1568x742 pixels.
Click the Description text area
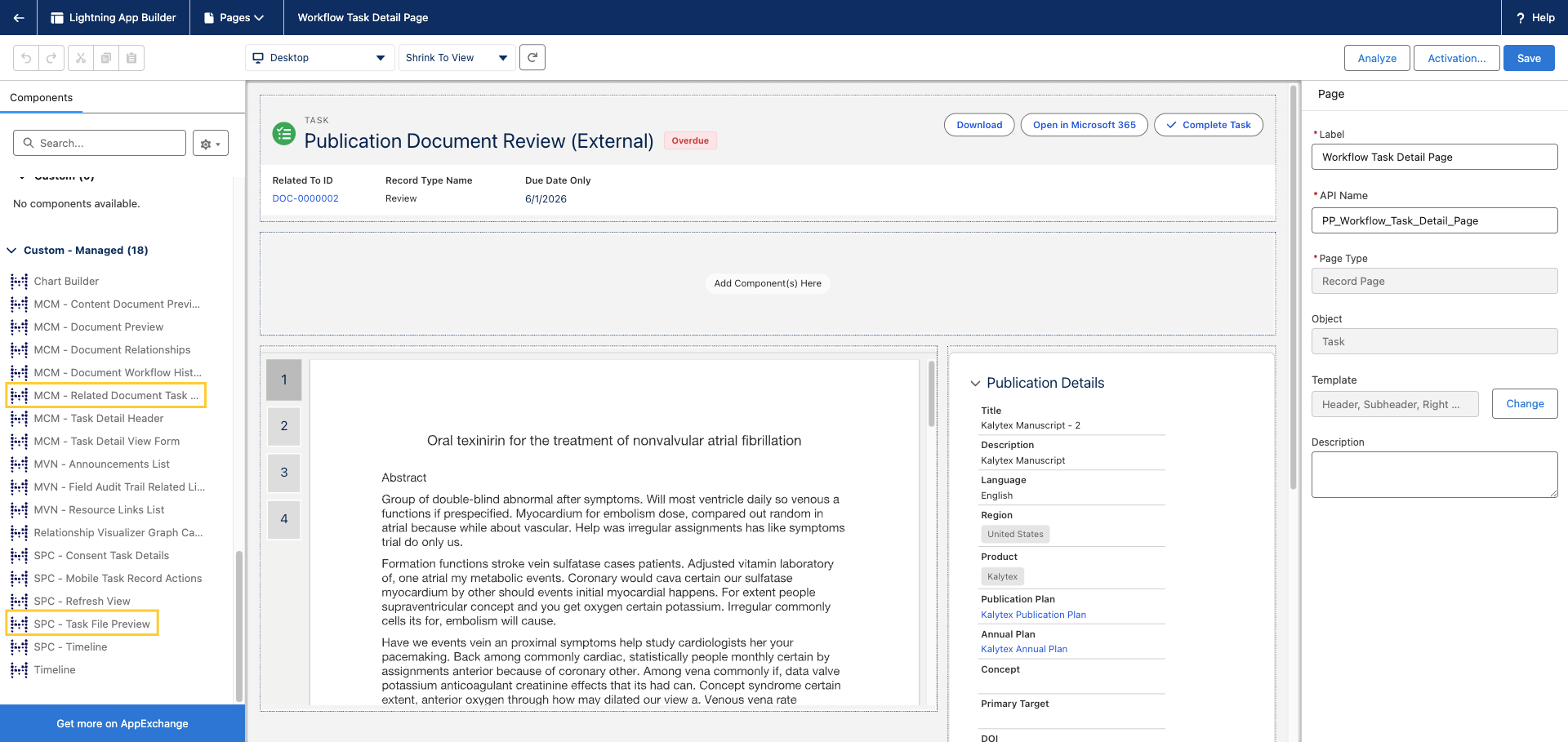tap(1434, 474)
